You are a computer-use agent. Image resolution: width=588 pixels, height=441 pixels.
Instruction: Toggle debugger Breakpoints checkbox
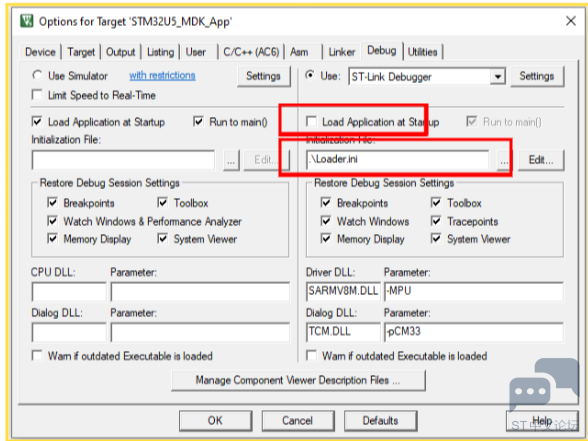326,203
